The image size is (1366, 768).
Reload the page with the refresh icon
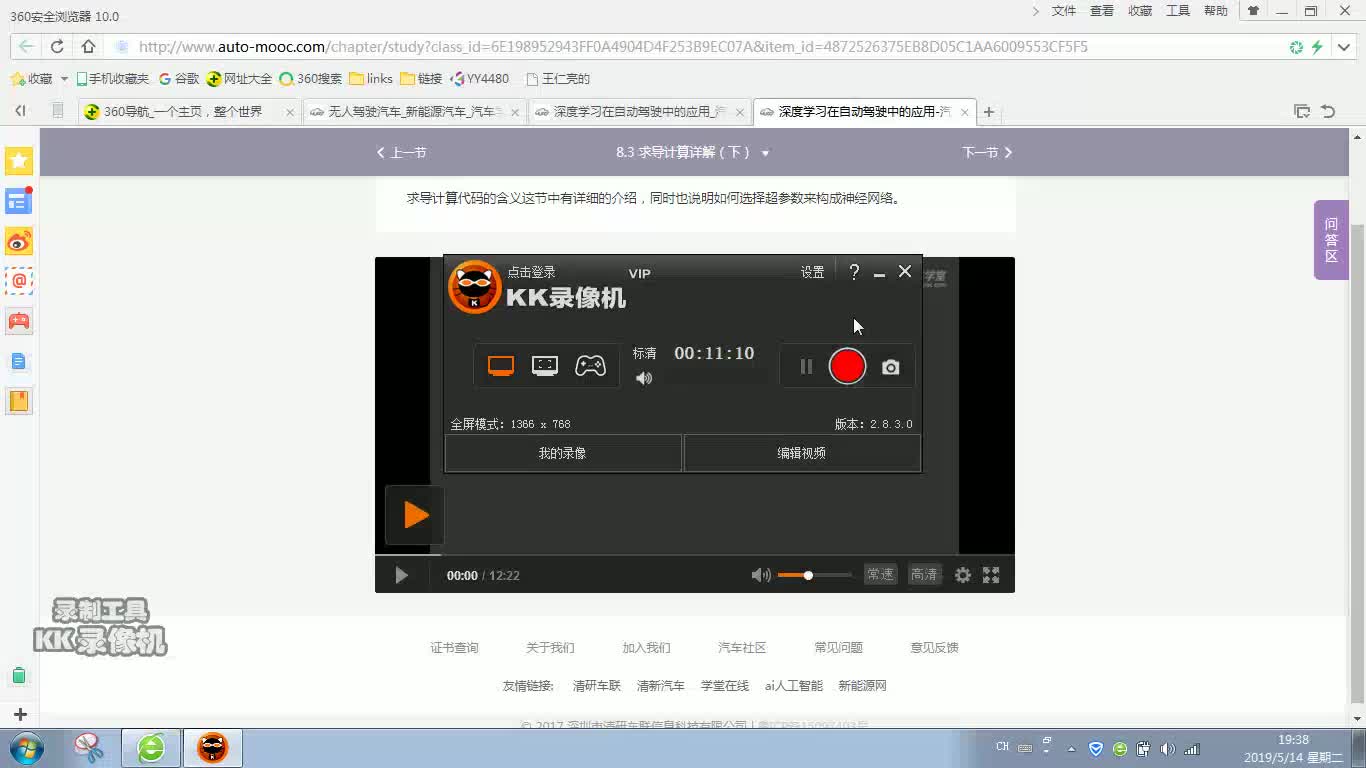click(57, 47)
